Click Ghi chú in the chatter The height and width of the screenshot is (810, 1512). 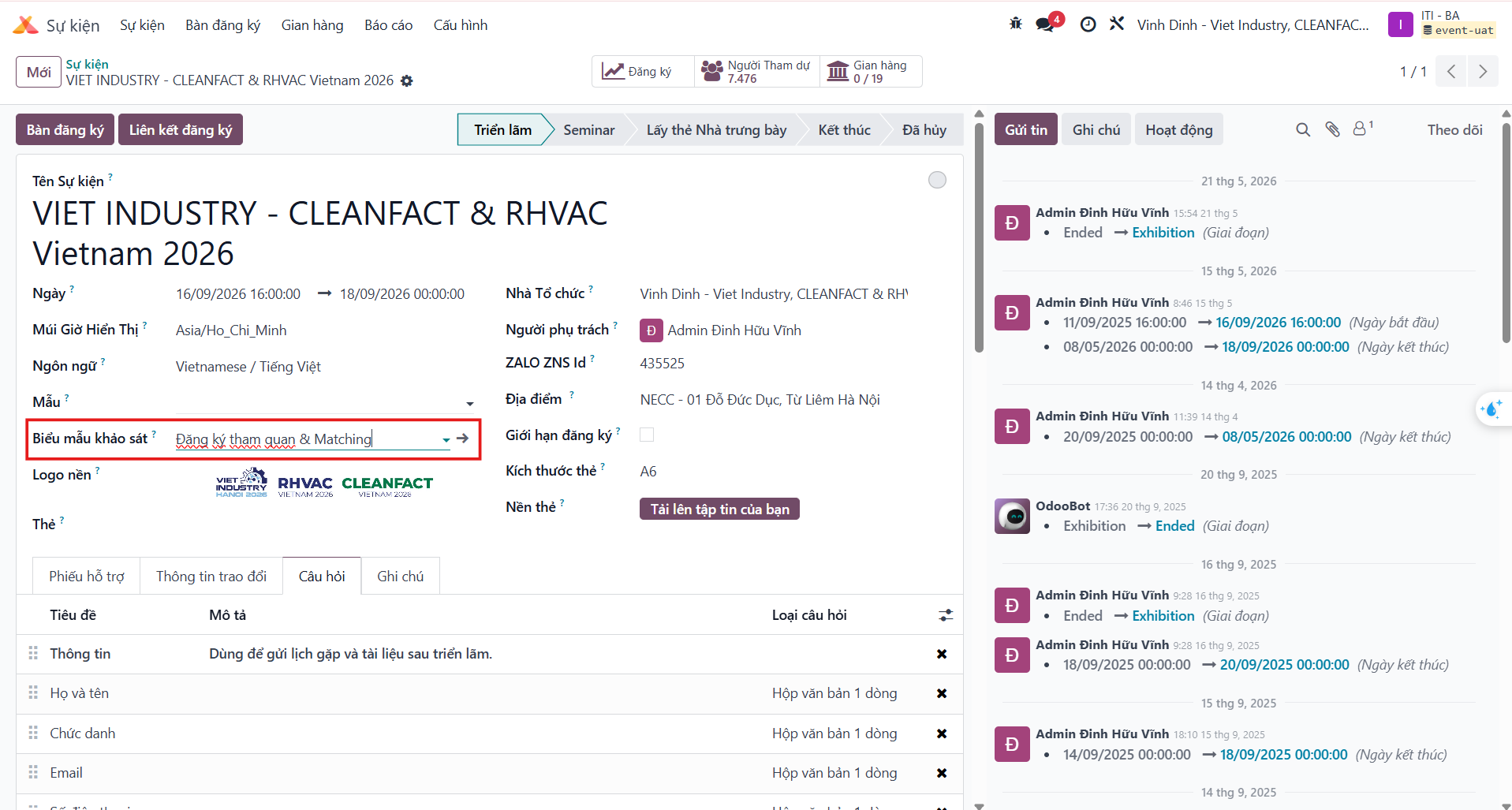click(1096, 130)
